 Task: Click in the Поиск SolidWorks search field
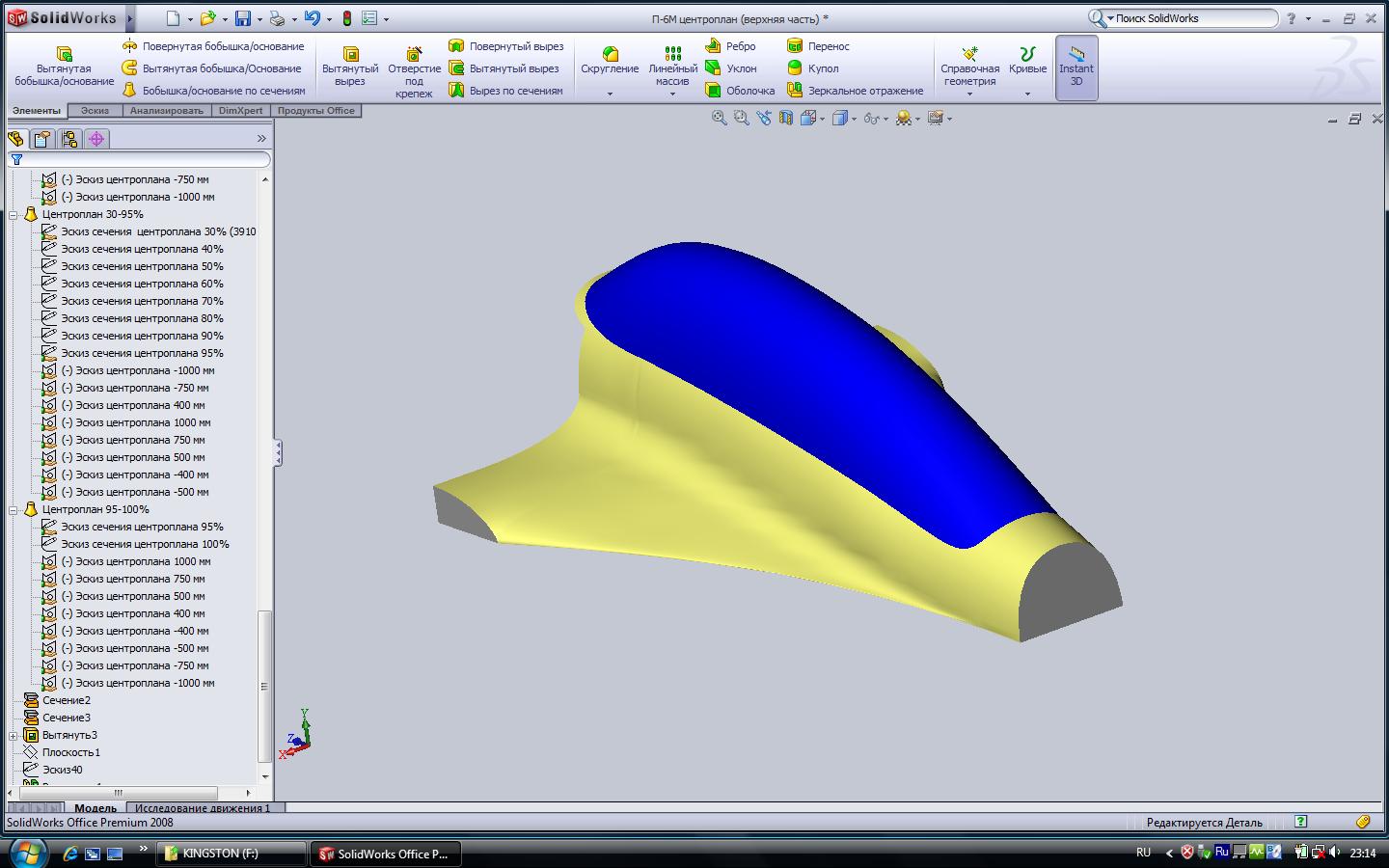click(x=1194, y=18)
